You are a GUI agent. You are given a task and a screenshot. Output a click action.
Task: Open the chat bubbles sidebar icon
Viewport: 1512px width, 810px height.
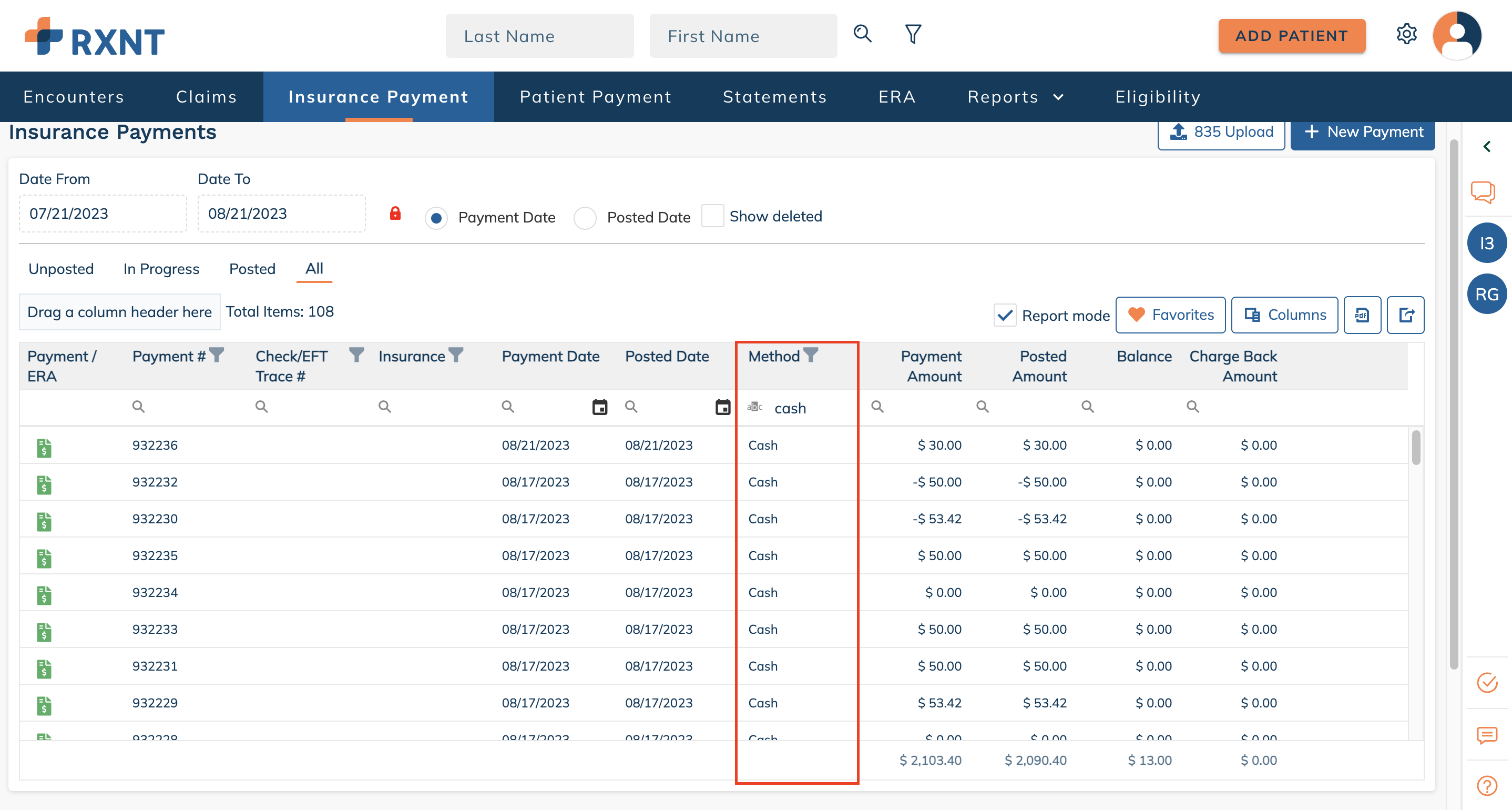[1483, 192]
